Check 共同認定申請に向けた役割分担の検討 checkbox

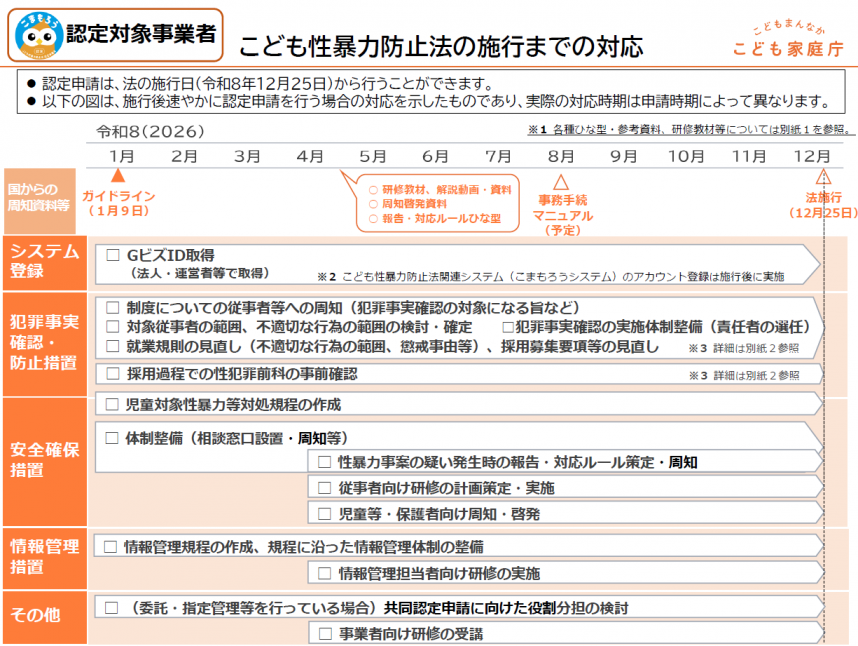[x=112, y=608]
